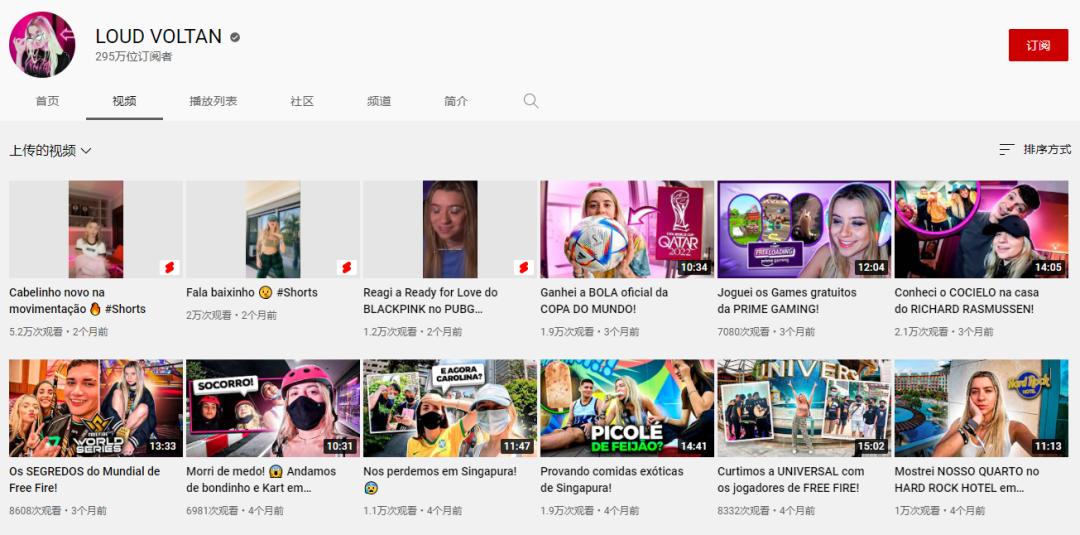Image resolution: width=1080 pixels, height=535 pixels.
Task: Switch to the 首页 tab
Action: [x=47, y=101]
